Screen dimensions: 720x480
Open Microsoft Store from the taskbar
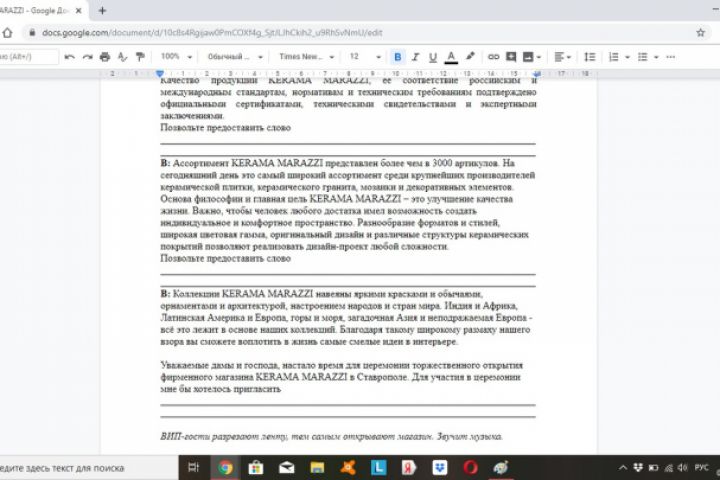[256, 468]
